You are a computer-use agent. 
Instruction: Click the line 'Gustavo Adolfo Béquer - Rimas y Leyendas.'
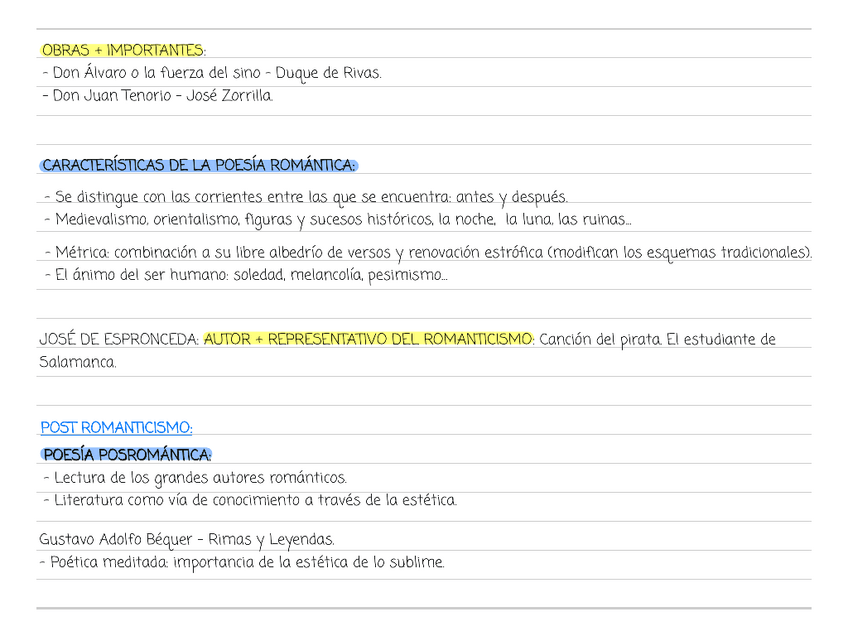(187, 540)
